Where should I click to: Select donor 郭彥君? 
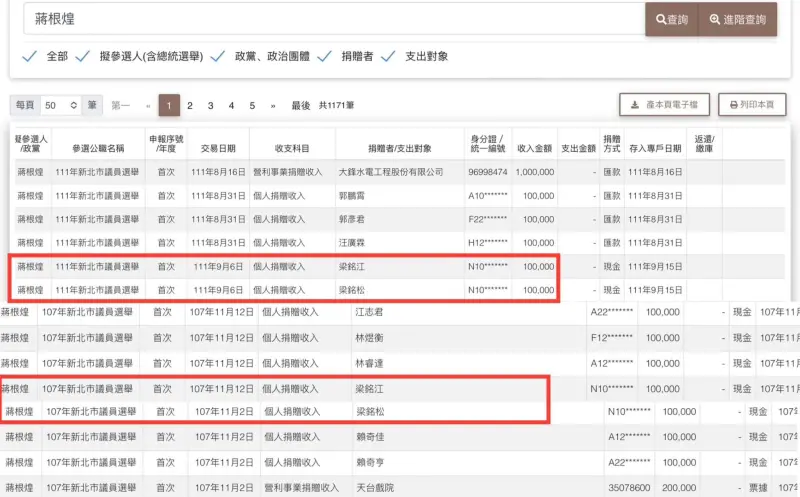(352, 219)
